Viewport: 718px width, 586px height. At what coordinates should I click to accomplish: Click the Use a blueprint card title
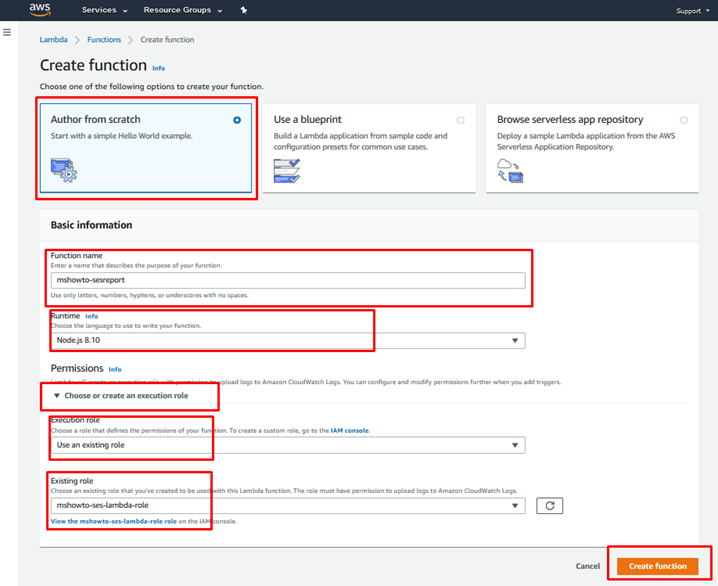pyautogui.click(x=308, y=119)
